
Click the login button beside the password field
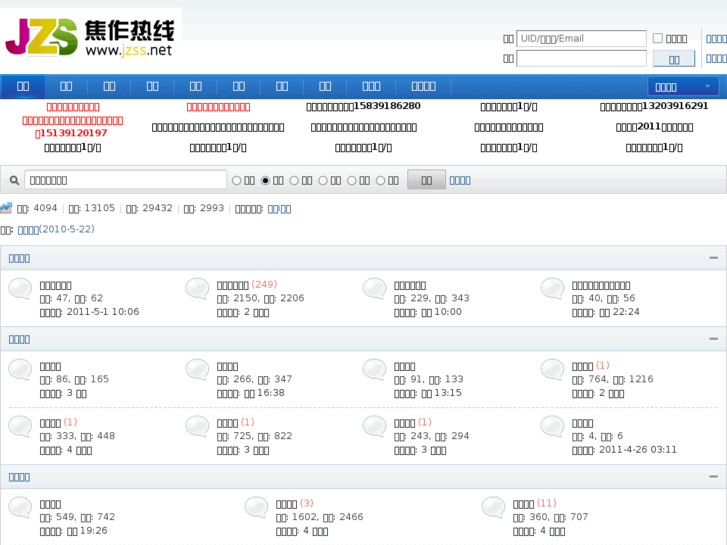[674, 59]
